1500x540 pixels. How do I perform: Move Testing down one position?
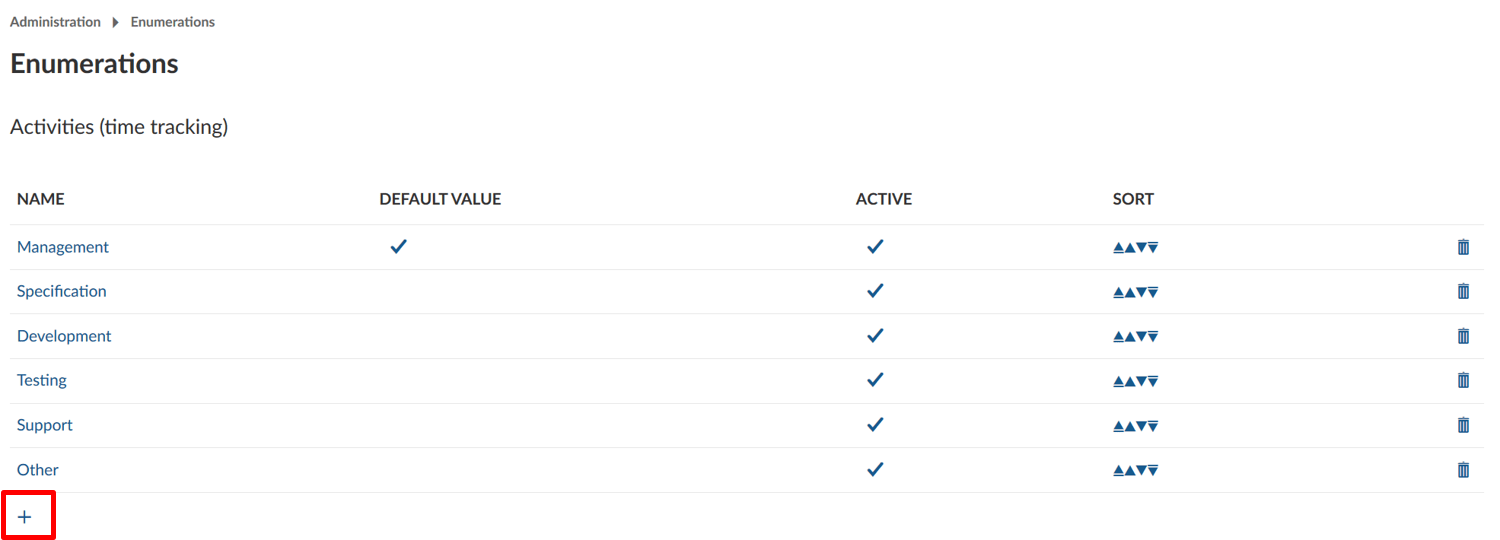(x=1142, y=381)
